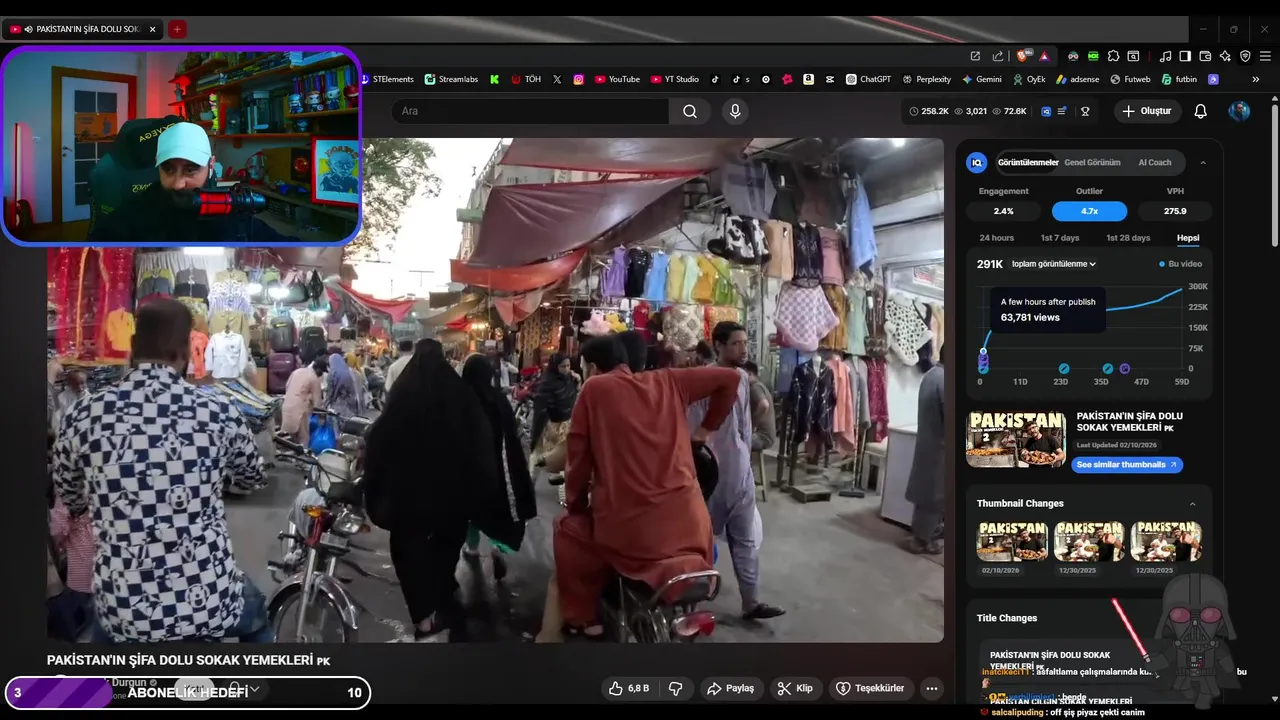Click See similar thumbnails button
1280x720 pixels.
1127,465
